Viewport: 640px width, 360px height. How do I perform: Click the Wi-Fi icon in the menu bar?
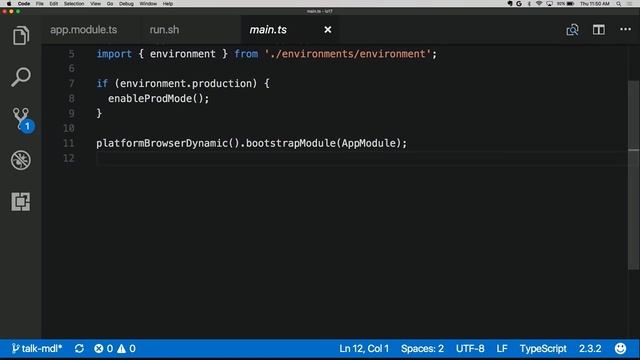539,4
